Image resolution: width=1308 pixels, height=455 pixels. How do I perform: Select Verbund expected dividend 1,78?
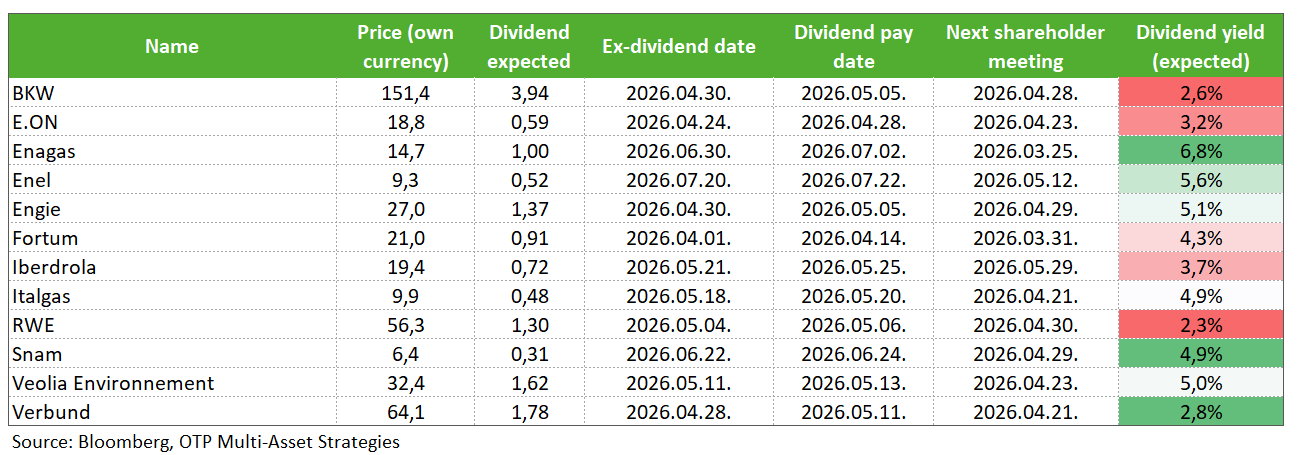click(x=529, y=412)
